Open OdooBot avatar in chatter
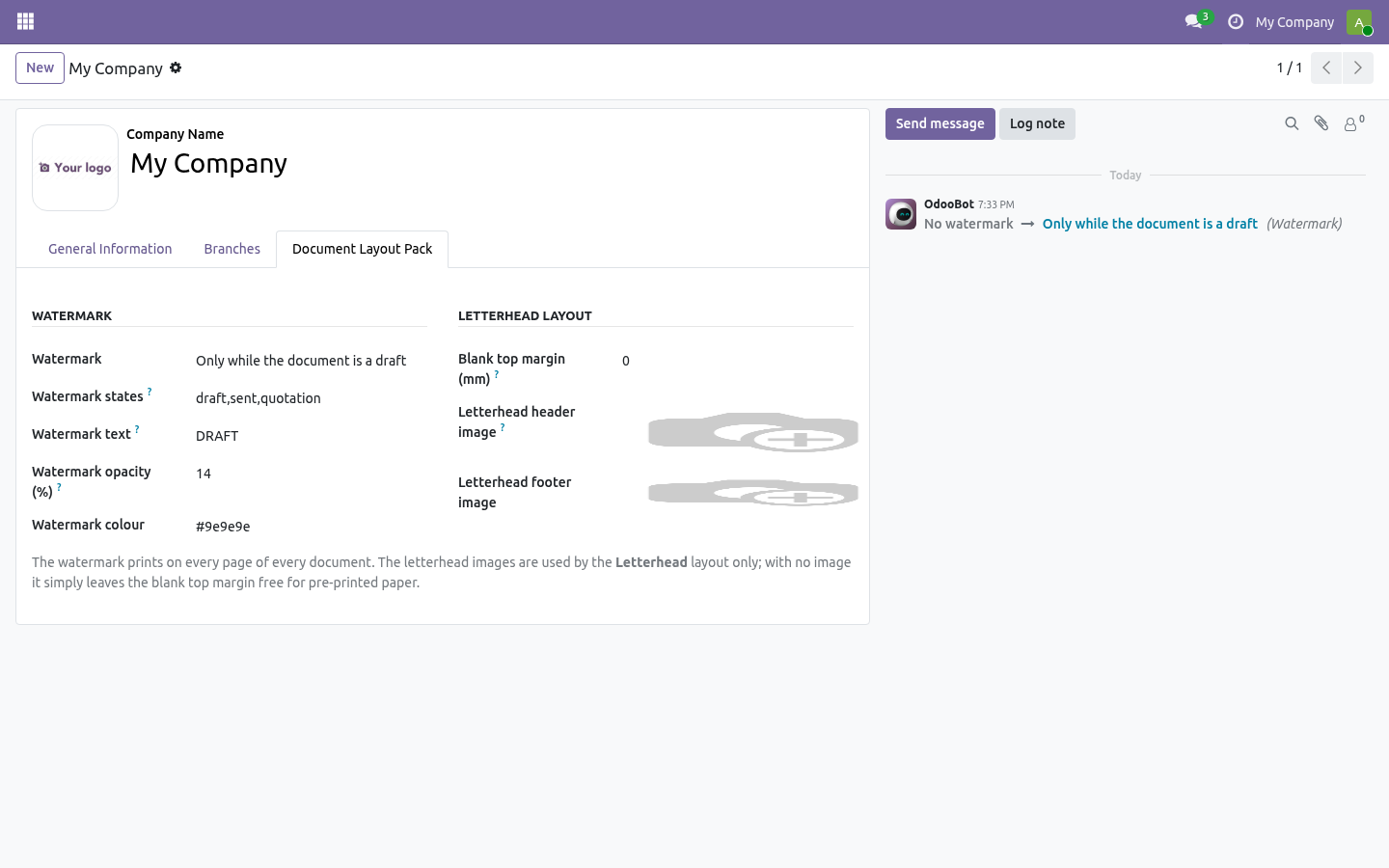Image resolution: width=1389 pixels, height=868 pixels. tap(901, 214)
